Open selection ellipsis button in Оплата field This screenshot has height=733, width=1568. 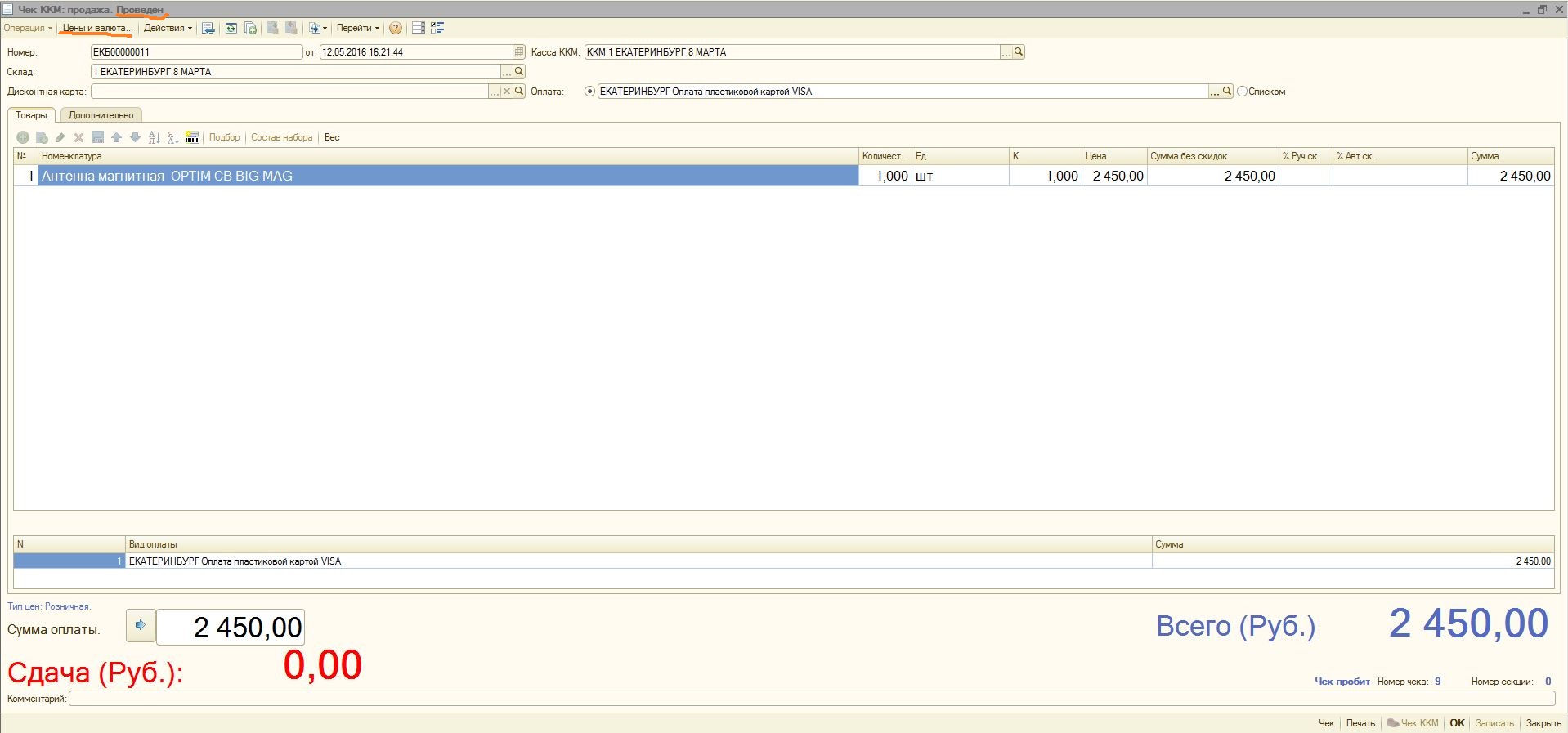point(1215,92)
